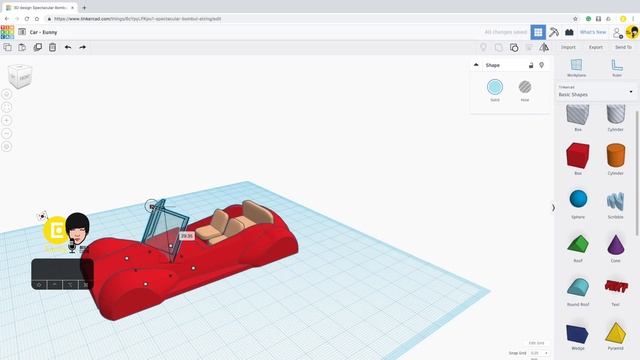Click the Duplicate toolbar icon
Screen dimensions: 640x360
(x=38, y=47)
